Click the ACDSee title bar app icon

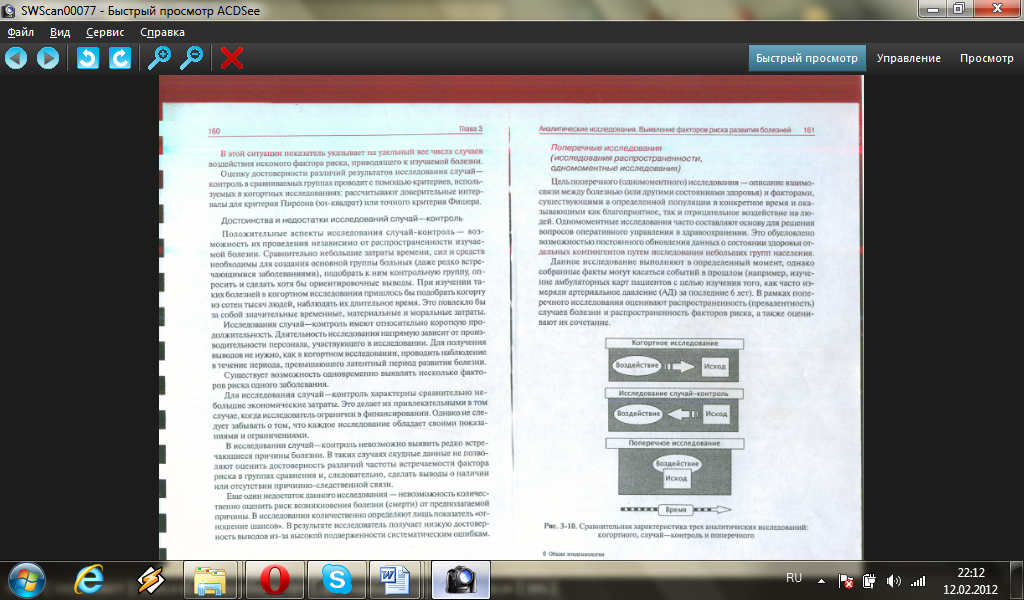8,10
